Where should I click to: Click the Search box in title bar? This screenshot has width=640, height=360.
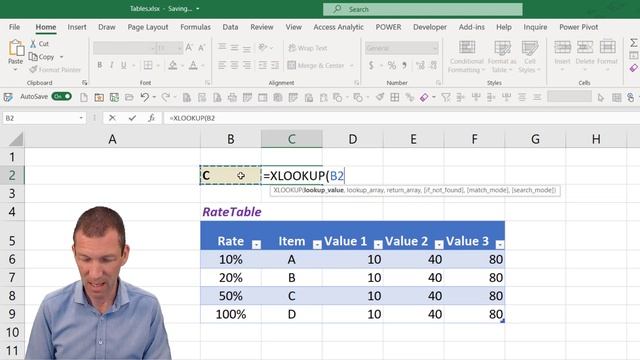coord(422,9)
